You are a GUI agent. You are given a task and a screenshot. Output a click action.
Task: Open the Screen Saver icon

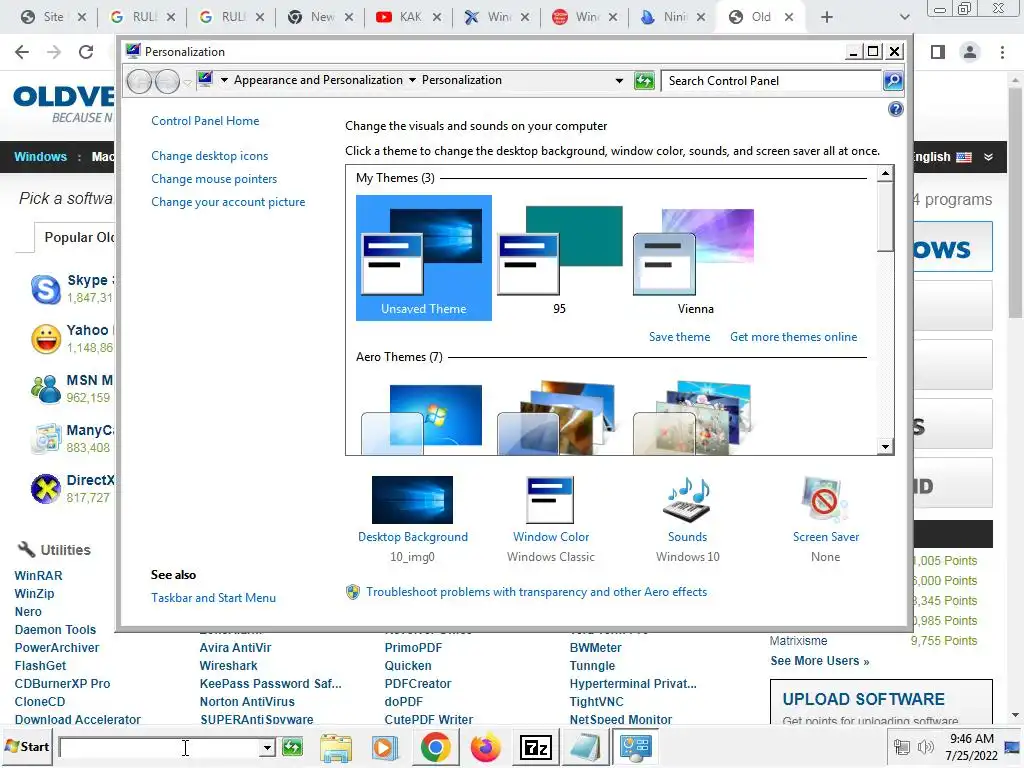[x=824, y=500]
